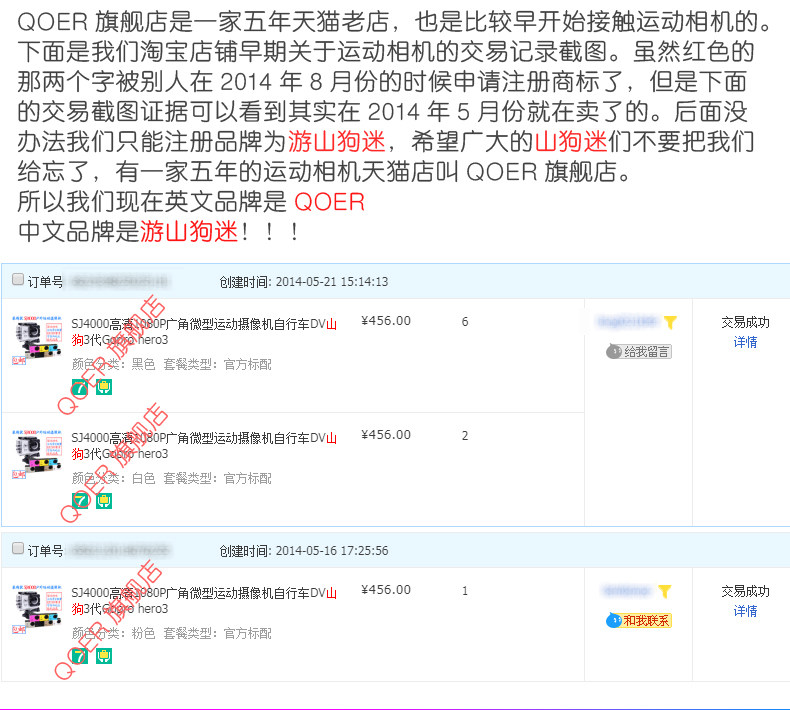Click the green guarantee icon for 粉色 item
Image resolution: width=790 pixels, height=710 pixels.
104,656
